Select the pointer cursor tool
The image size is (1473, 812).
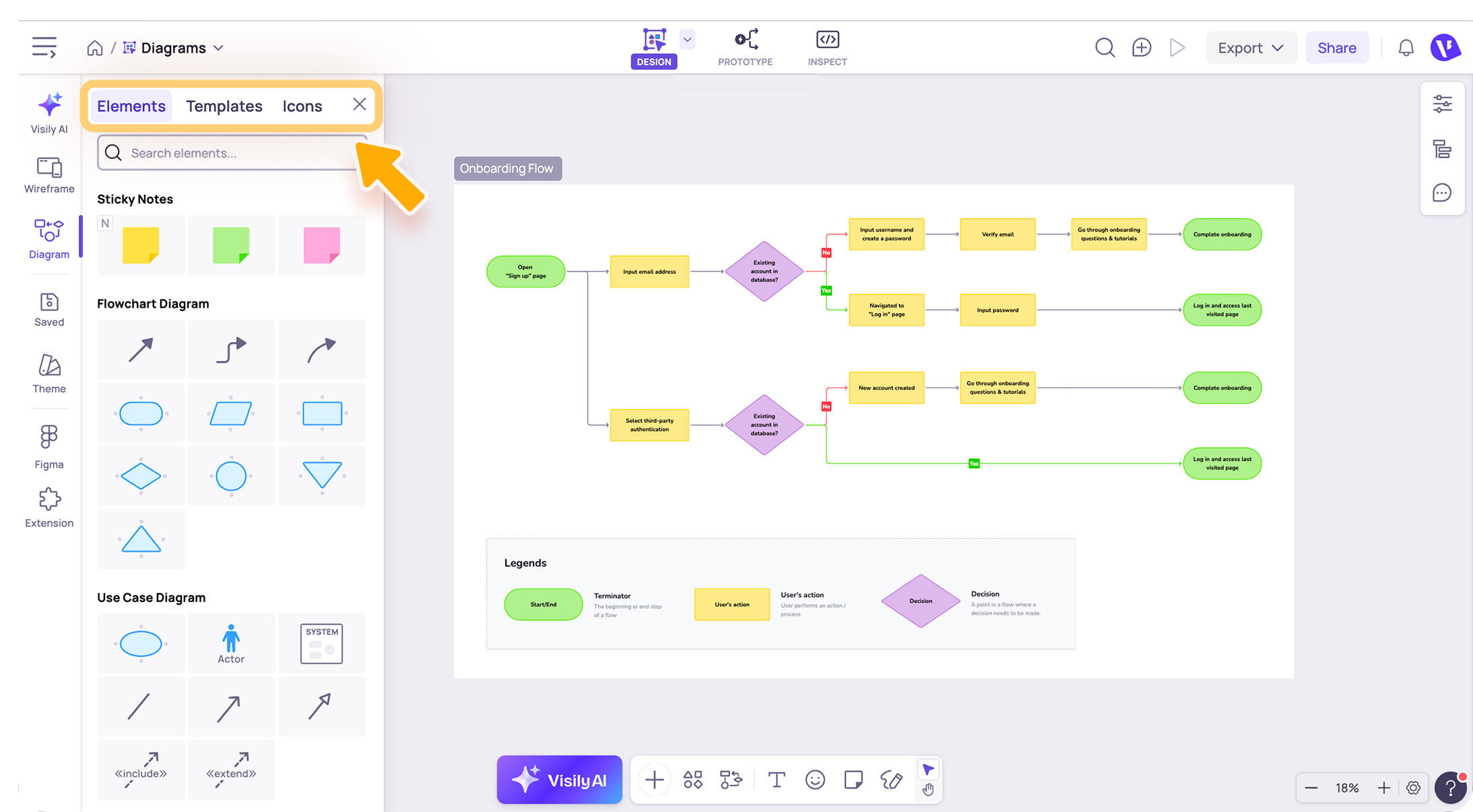pyautogui.click(x=928, y=770)
